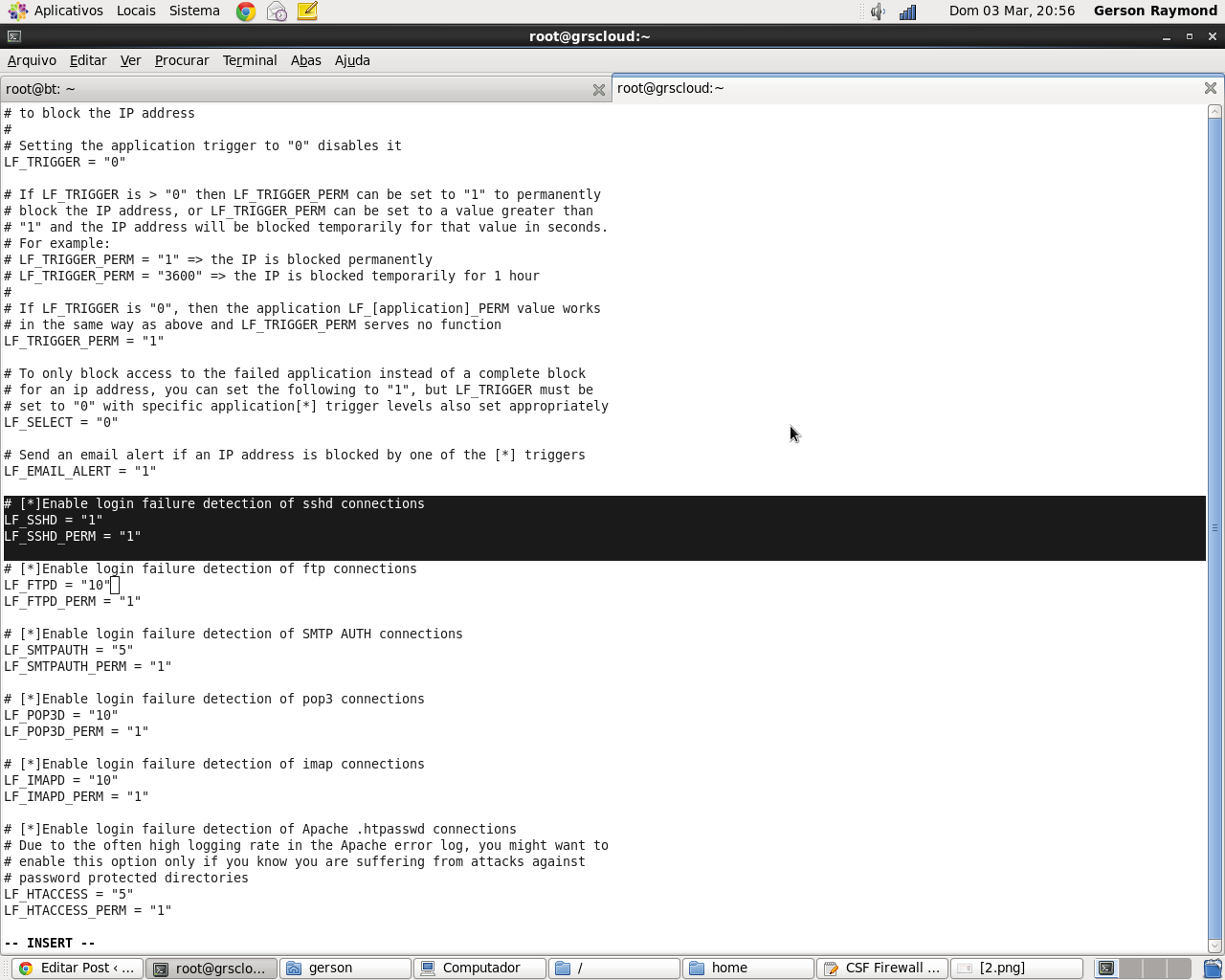Click the "# For example:" comment line
The height and width of the screenshot is (980, 1225).
point(57,243)
